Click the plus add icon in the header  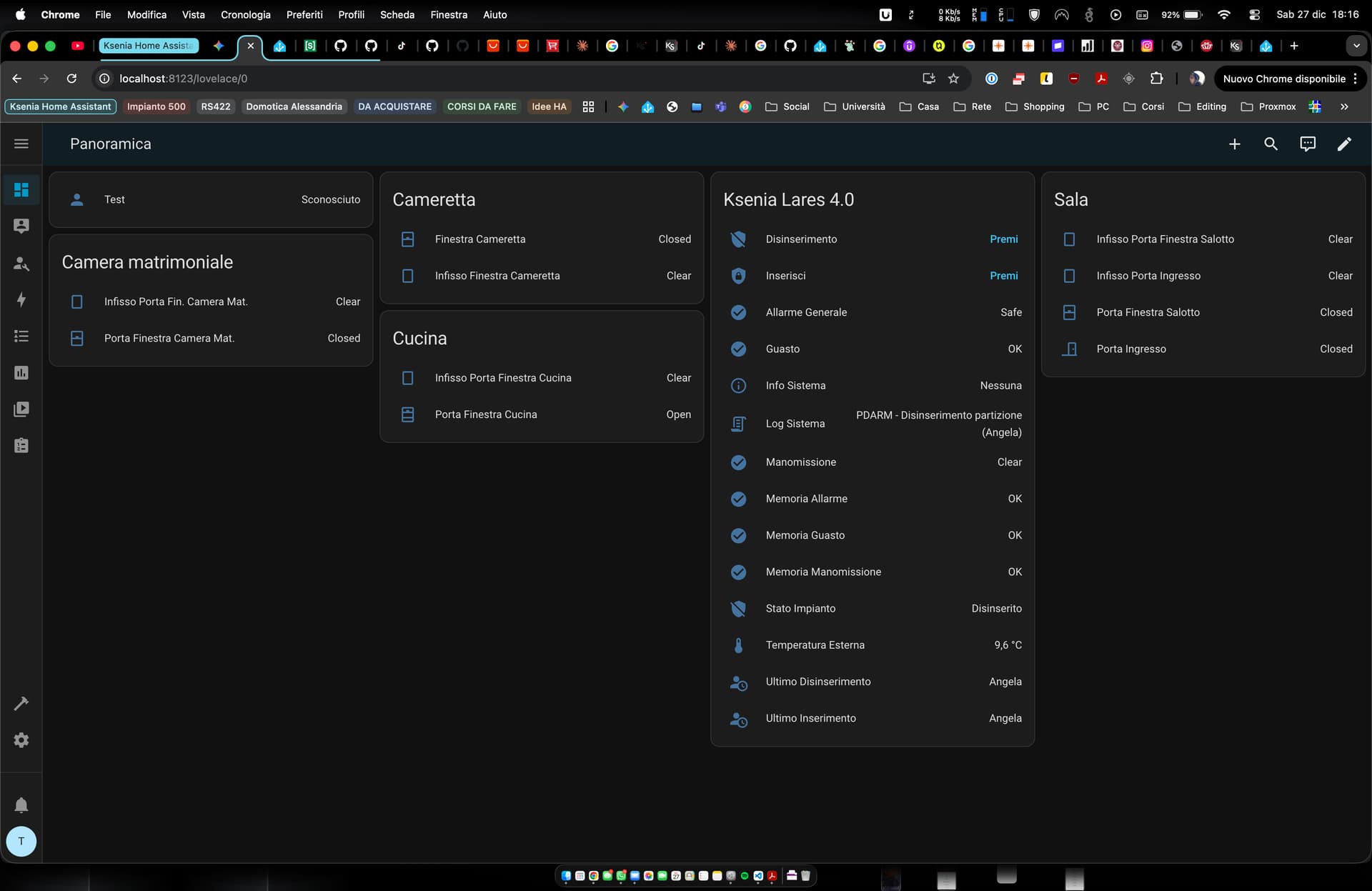tap(1234, 144)
